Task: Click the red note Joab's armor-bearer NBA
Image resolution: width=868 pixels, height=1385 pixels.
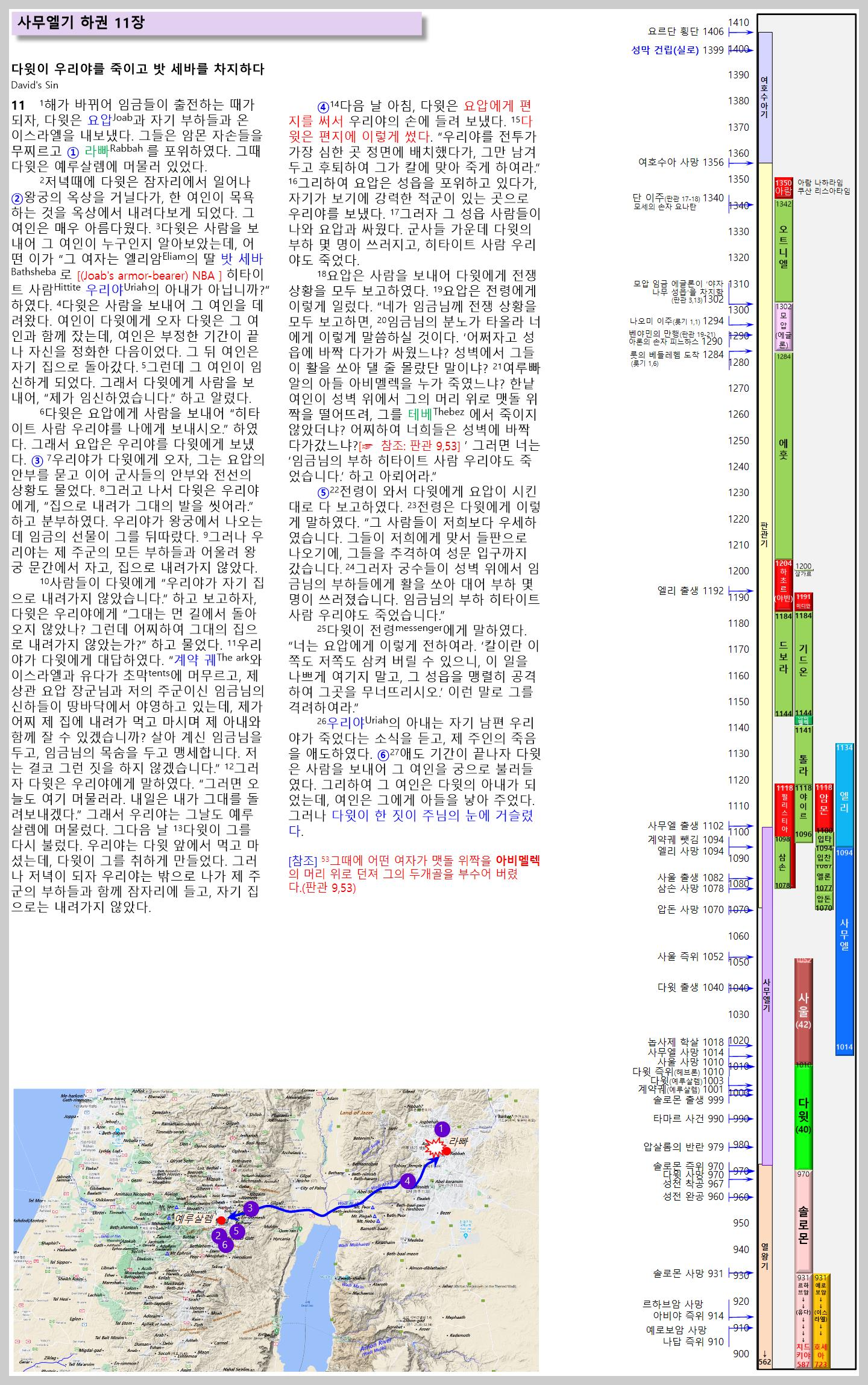Action: [150, 275]
